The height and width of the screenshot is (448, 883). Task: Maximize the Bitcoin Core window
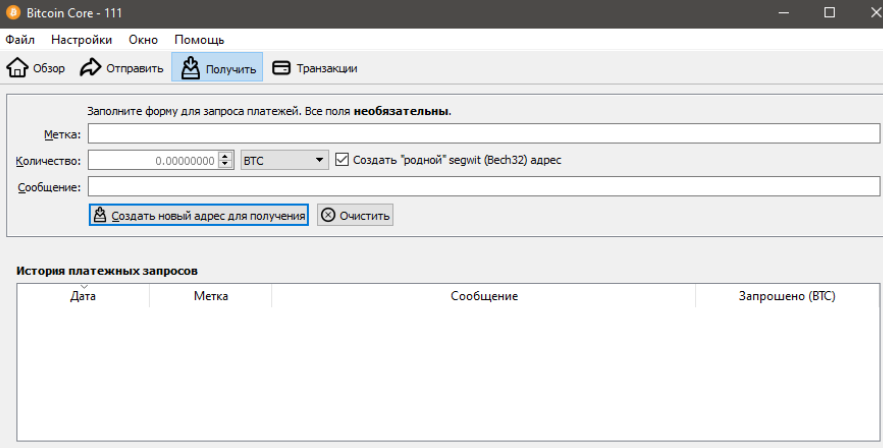[x=830, y=12]
